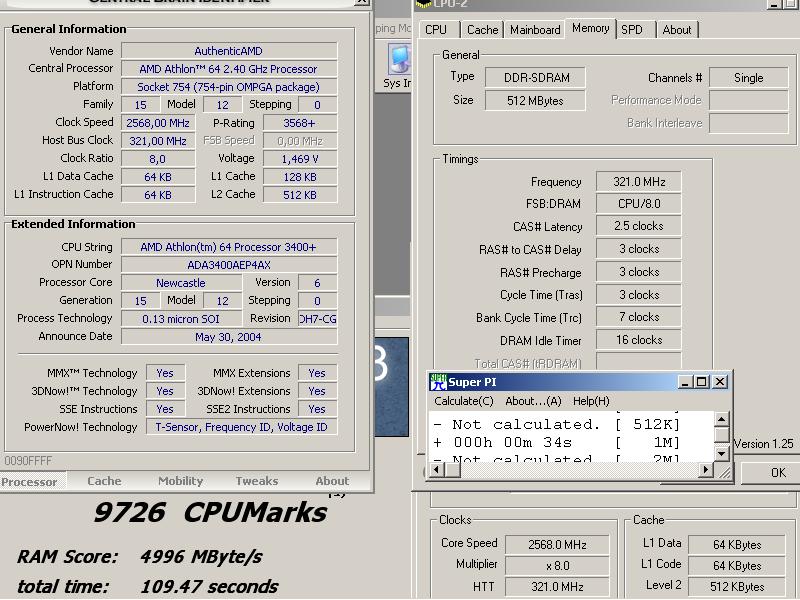
Task: Switch to Cache tab in Central Brain Identifier
Action: (104, 481)
